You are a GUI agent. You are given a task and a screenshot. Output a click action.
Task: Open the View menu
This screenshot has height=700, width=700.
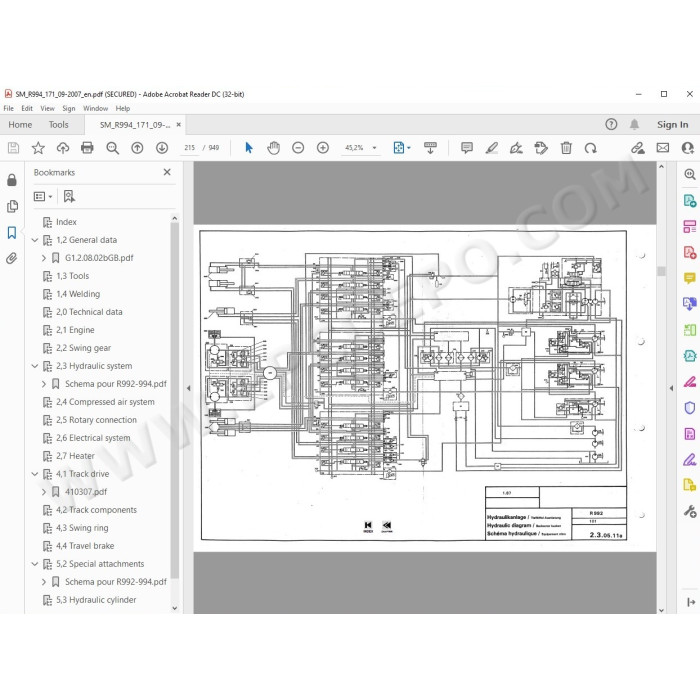47,108
